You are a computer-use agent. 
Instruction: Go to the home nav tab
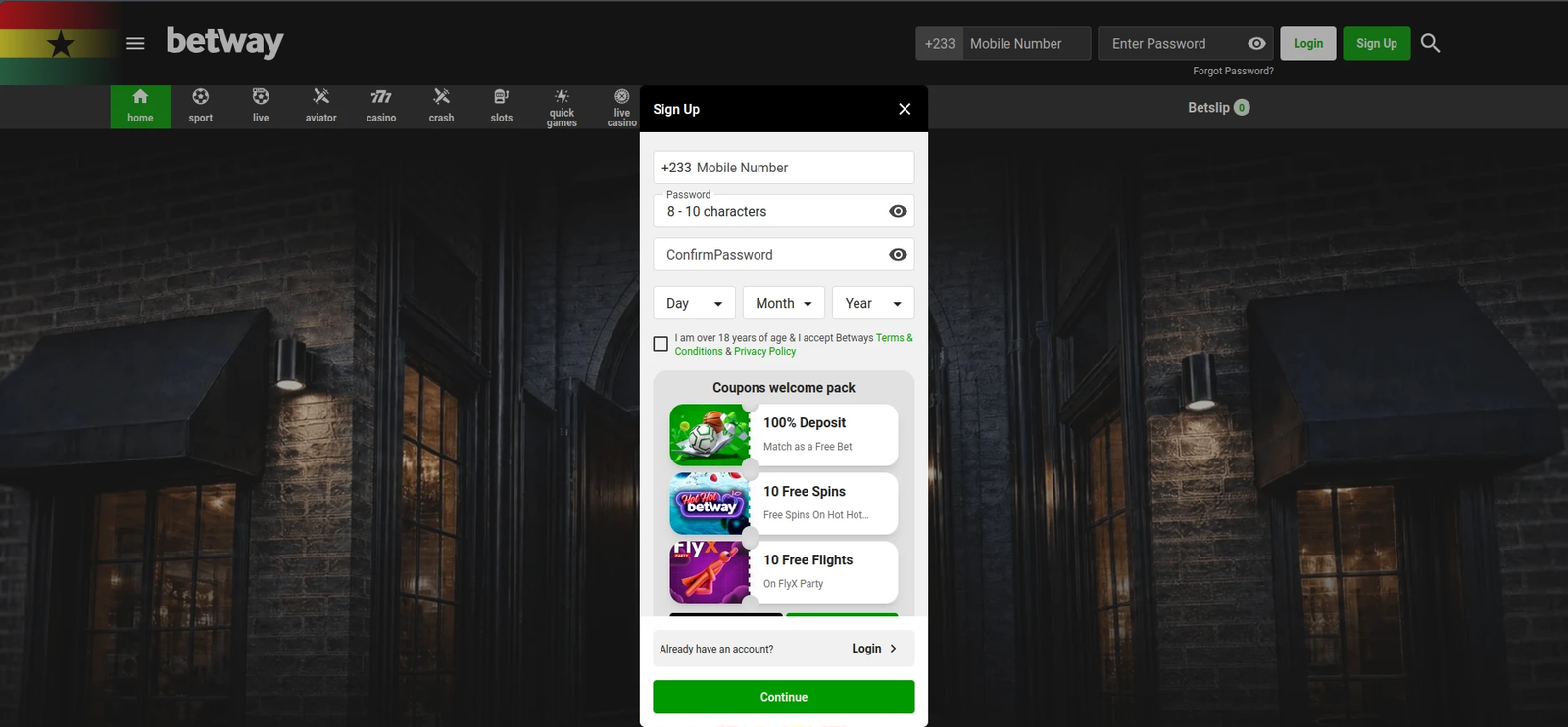tap(140, 107)
